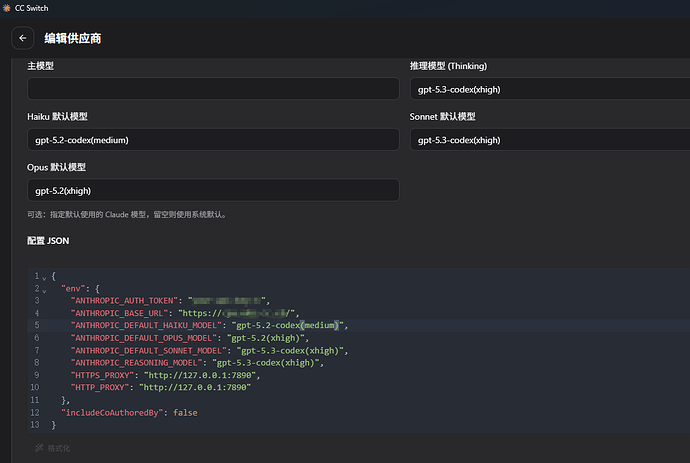Image resolution: width=690 pixels, height=463 pixels.
Task: Focus the empty main model field
Action: 213,89
